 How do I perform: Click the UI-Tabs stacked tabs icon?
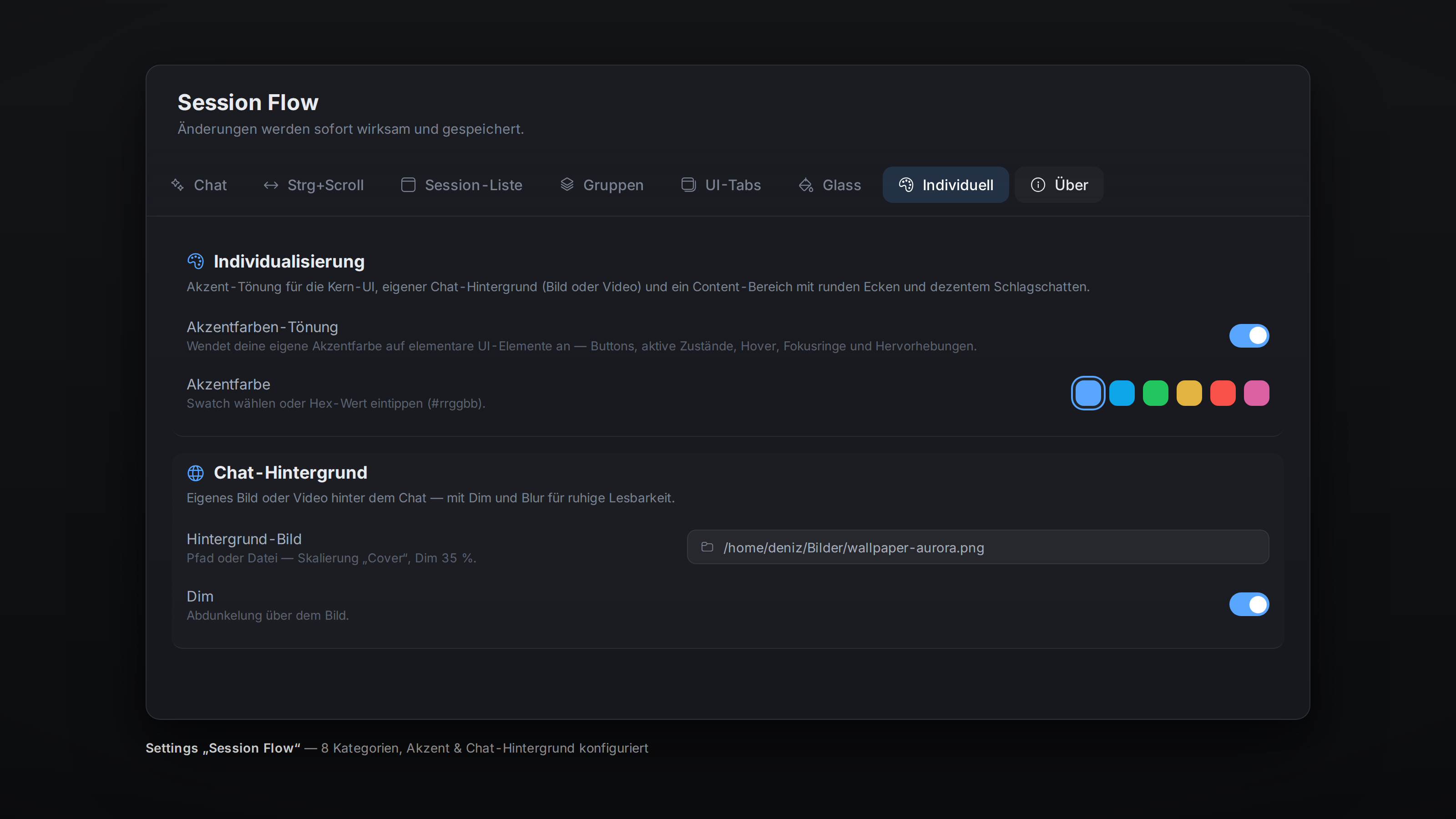tap(688, 185)
